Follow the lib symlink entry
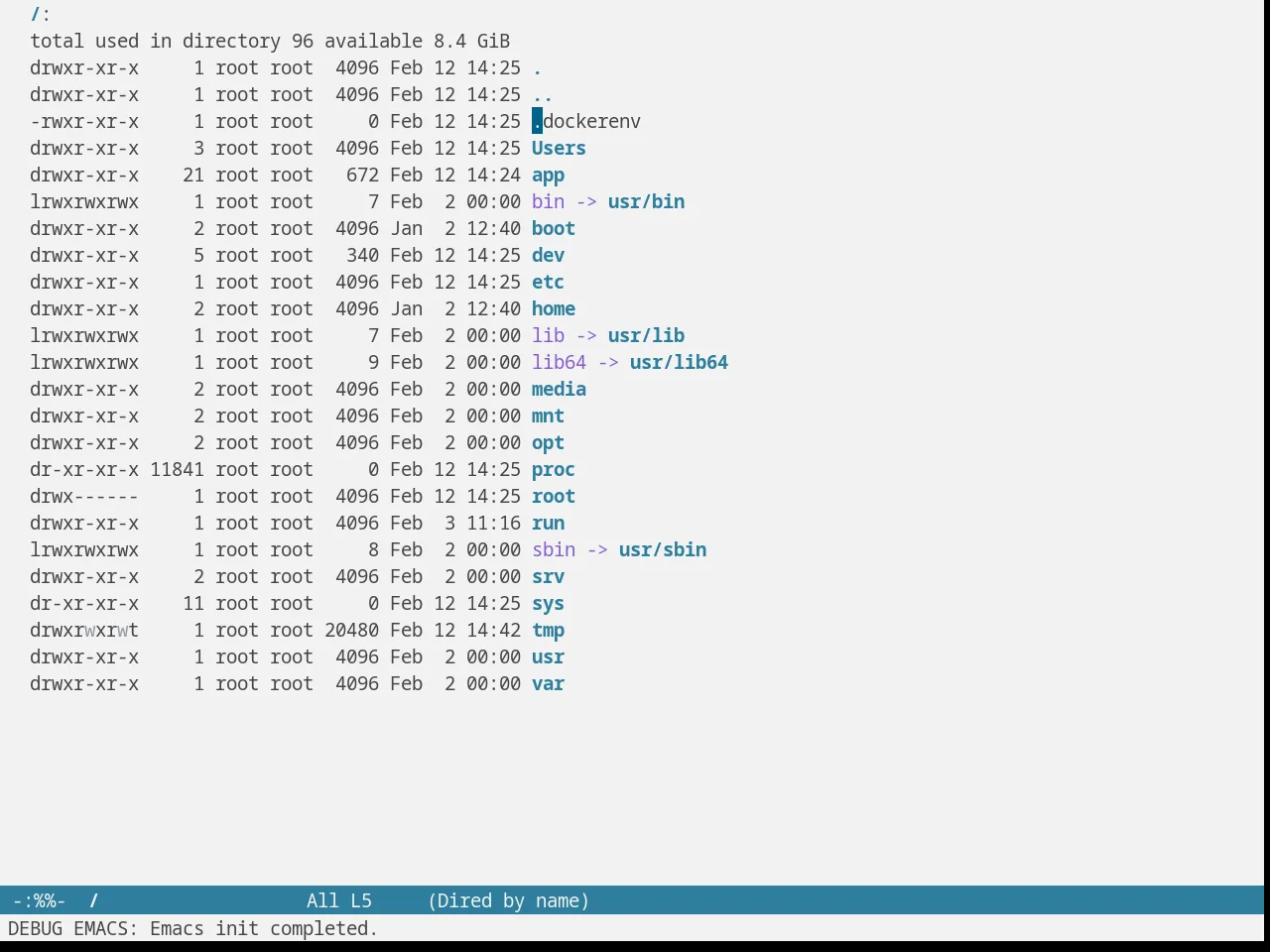Image resolution: width=1270 pixels, height=952 pixels. [x=548, y=335]
